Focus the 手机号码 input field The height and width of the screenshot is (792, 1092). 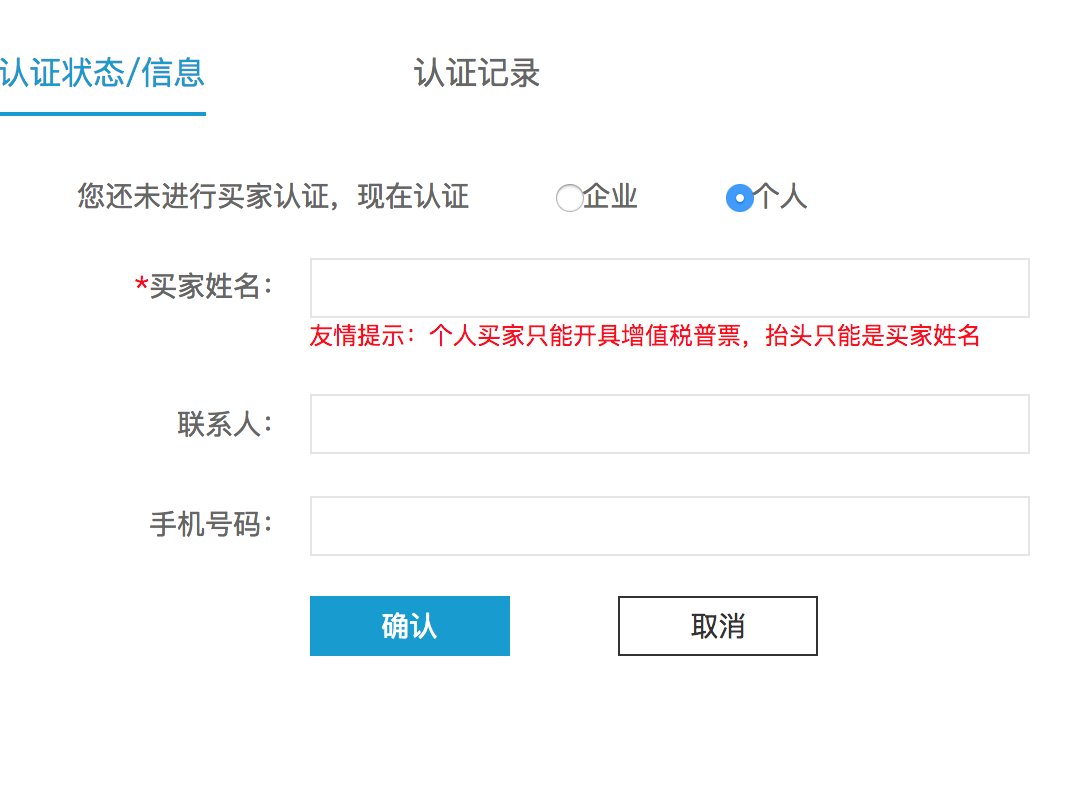(669, 526)
